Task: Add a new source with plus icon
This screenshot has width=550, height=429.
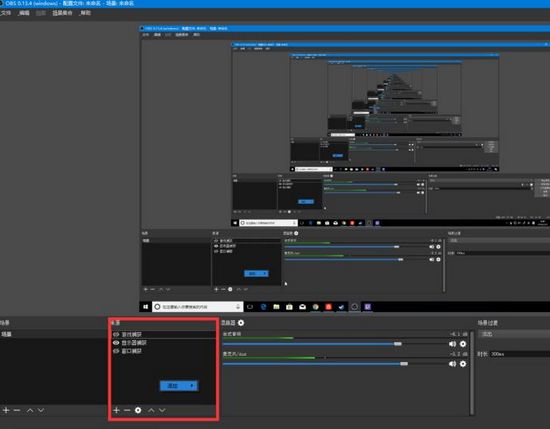Action: [x=117, y=410]
